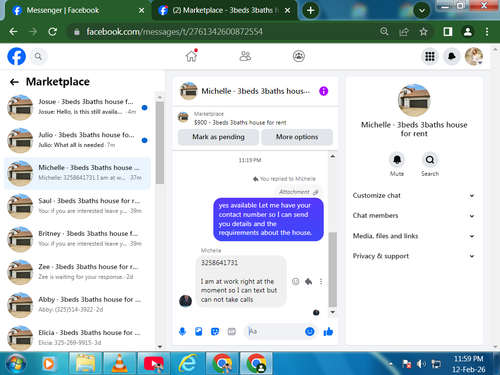Open Saul conversation
This screenshot has width=500, height=375.
(x=77, y=206)
